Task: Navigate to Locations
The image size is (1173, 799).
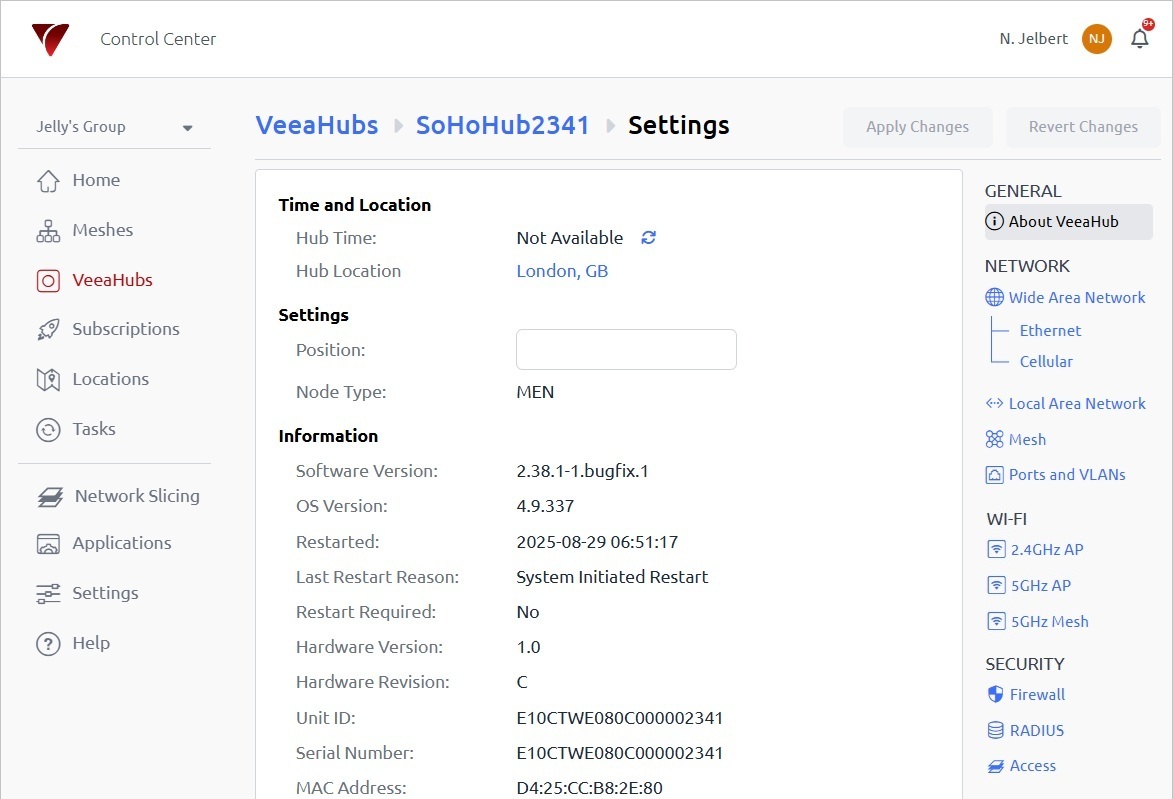Action: 111,380
